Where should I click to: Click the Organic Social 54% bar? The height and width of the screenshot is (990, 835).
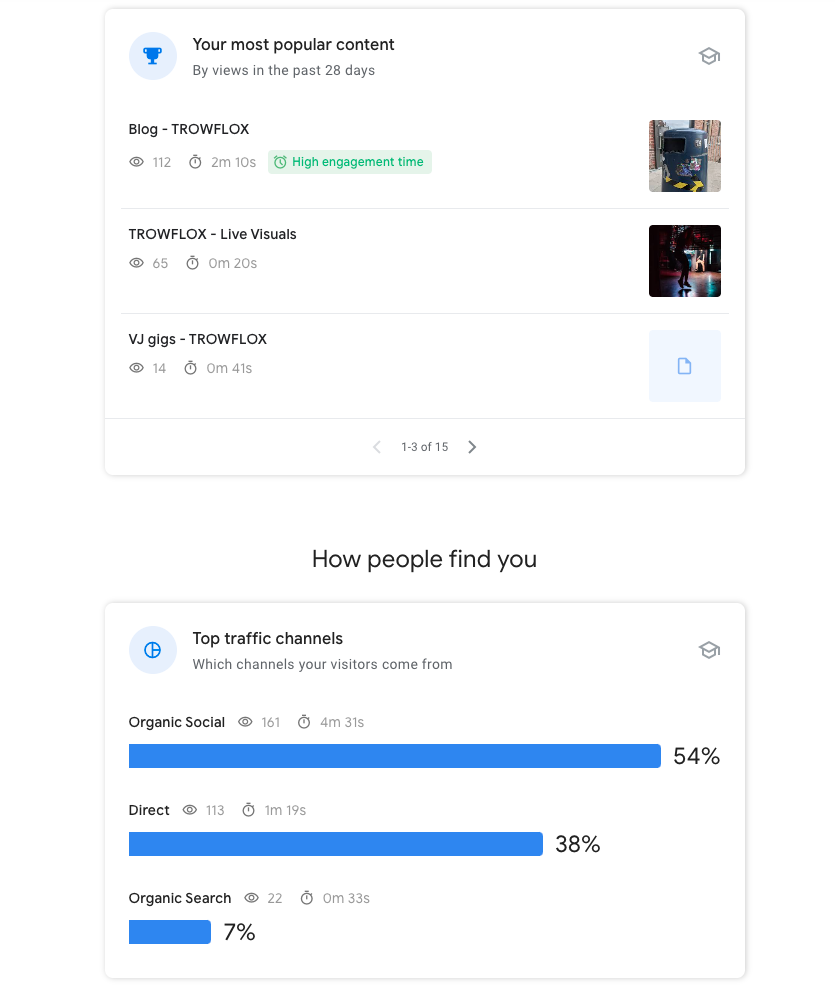pyautogui.click(x=394, y=756)
